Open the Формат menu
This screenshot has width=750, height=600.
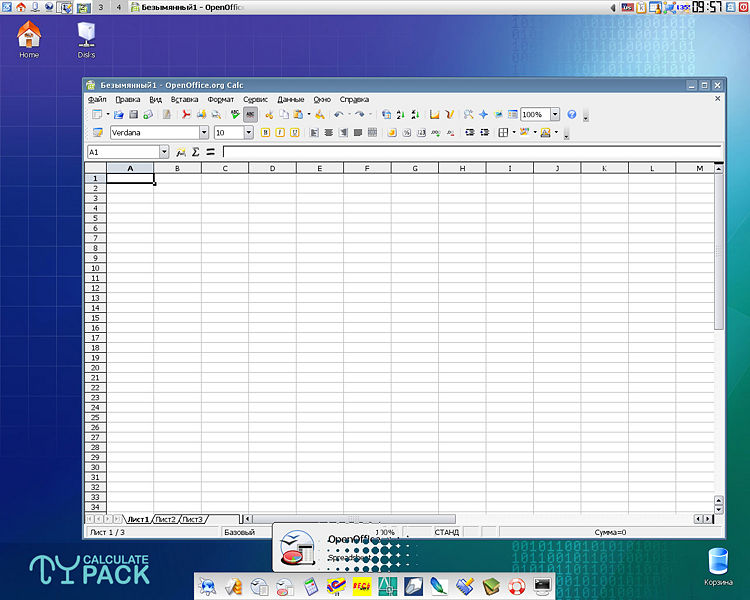(x=221, y=100)
